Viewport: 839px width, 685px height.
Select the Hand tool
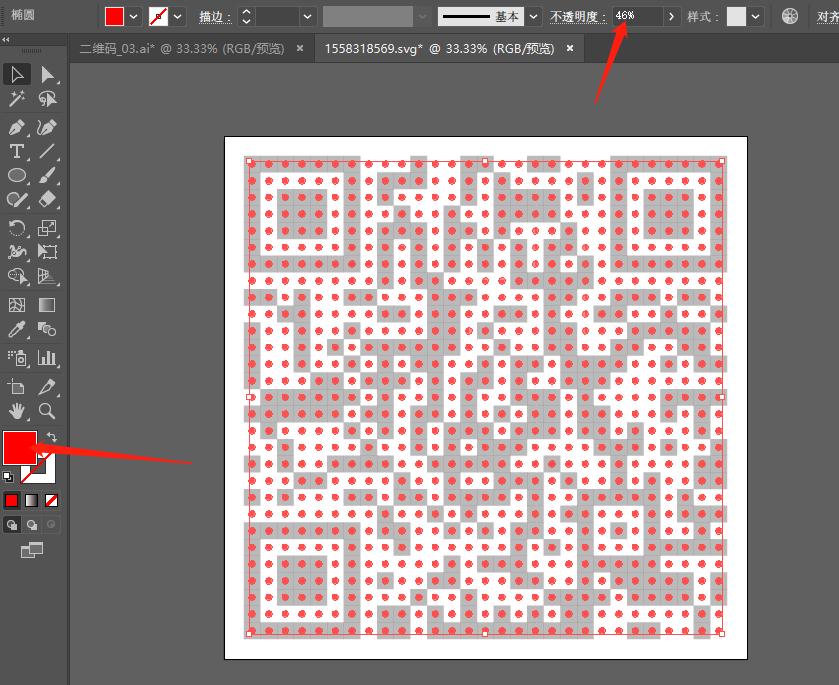[x=17, y=411]
